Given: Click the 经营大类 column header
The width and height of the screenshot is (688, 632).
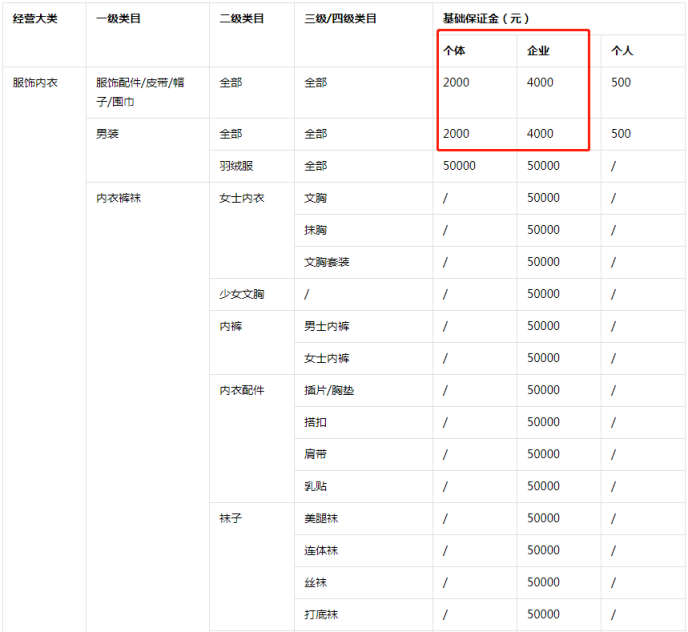Looking at the screenshot, I should click(x=35, y=19).
